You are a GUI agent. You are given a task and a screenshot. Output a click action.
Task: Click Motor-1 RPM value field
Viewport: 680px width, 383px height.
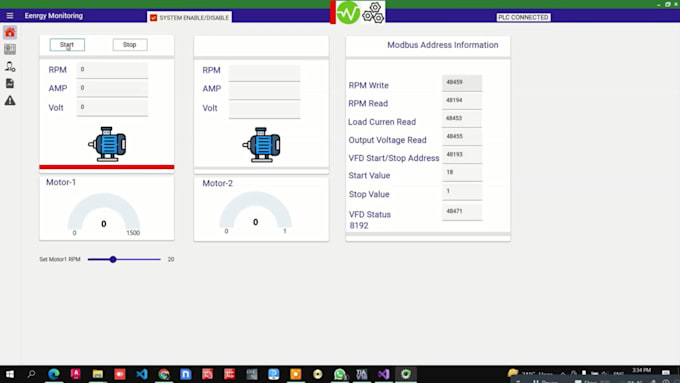point(112,70)
